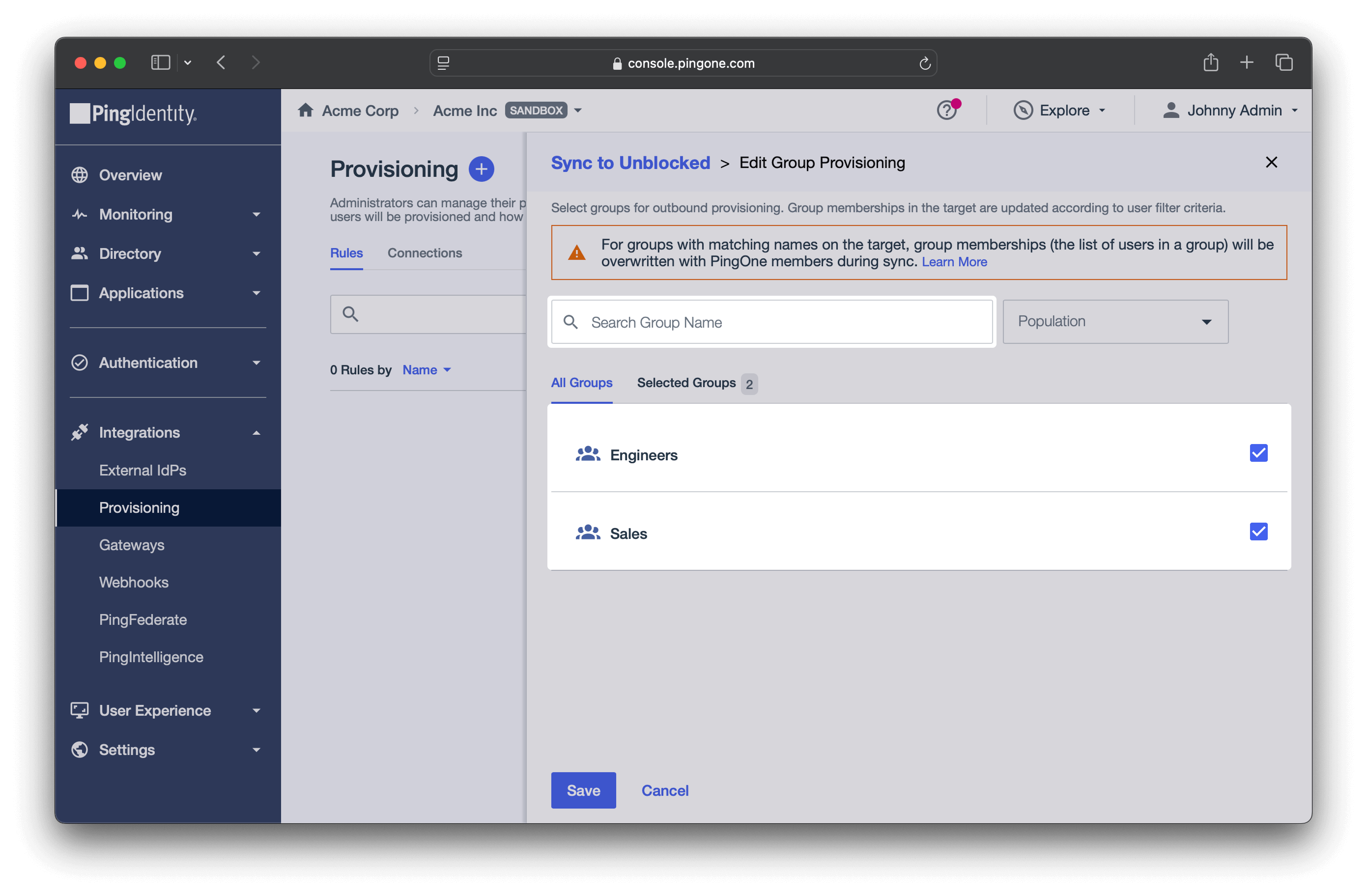Click the Integrations plug icon
This screenshot has width=1367, height=896.
(x=79, y=432)
